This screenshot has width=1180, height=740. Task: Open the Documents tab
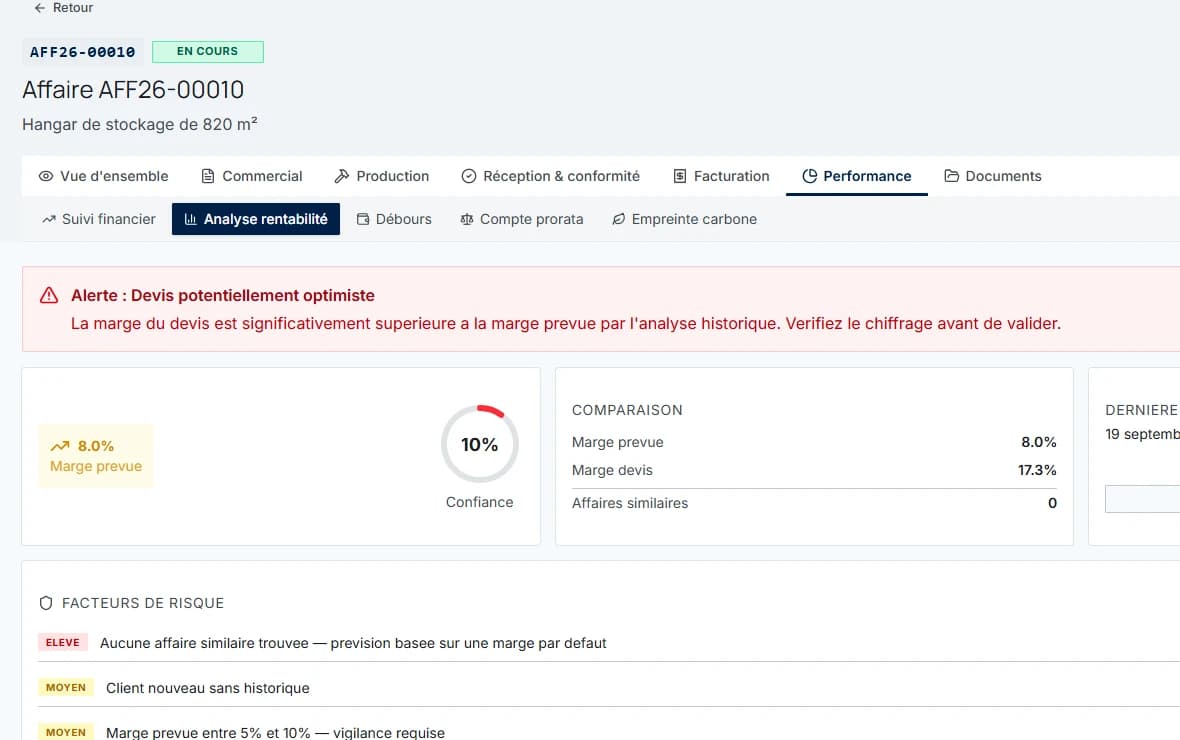click(x=993, y=176)
